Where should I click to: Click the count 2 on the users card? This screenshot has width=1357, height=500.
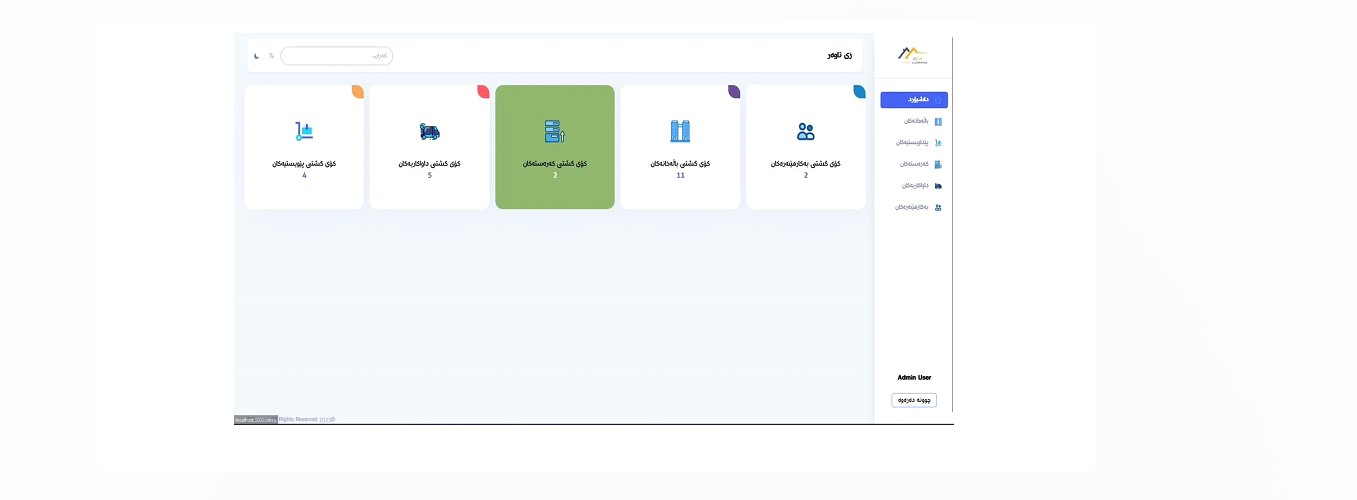(806, 175)
